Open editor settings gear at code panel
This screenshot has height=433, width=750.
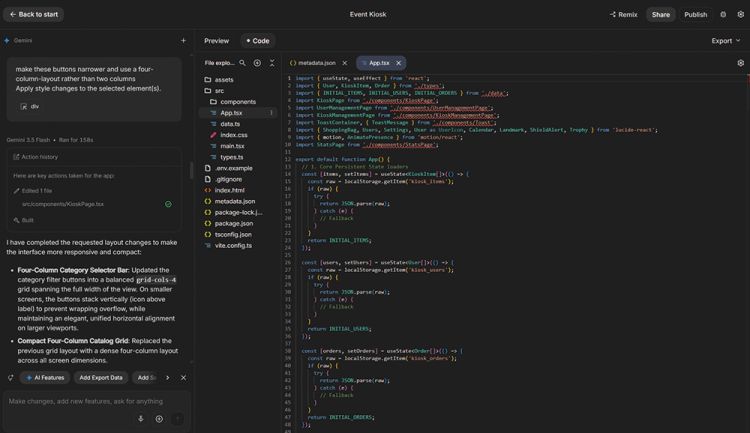coord(740,63)
